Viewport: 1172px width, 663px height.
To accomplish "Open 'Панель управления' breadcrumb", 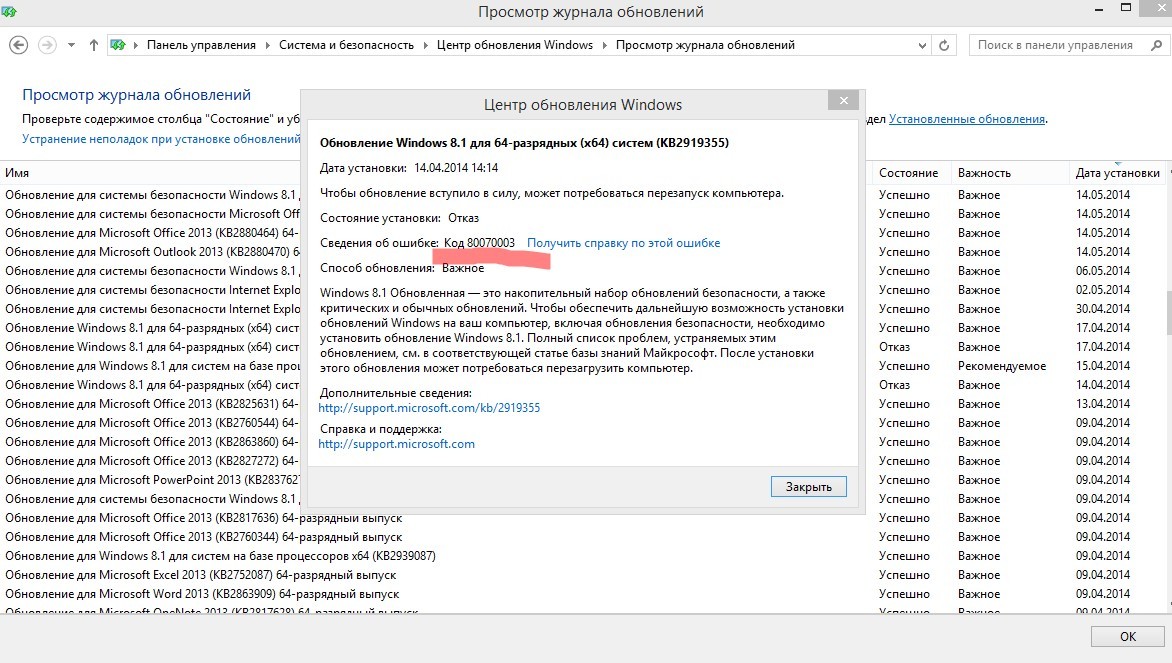I will click(x=201, y=45).
